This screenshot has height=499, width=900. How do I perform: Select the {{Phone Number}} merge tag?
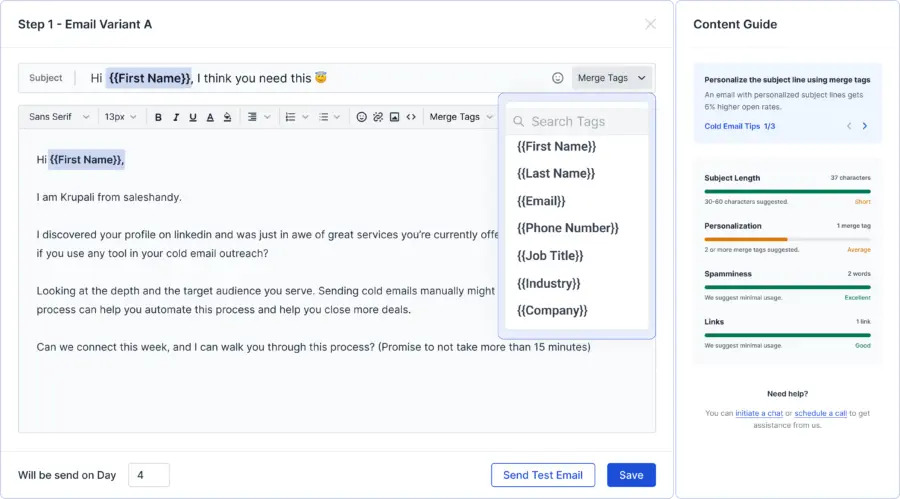click(x=568, y=228)
